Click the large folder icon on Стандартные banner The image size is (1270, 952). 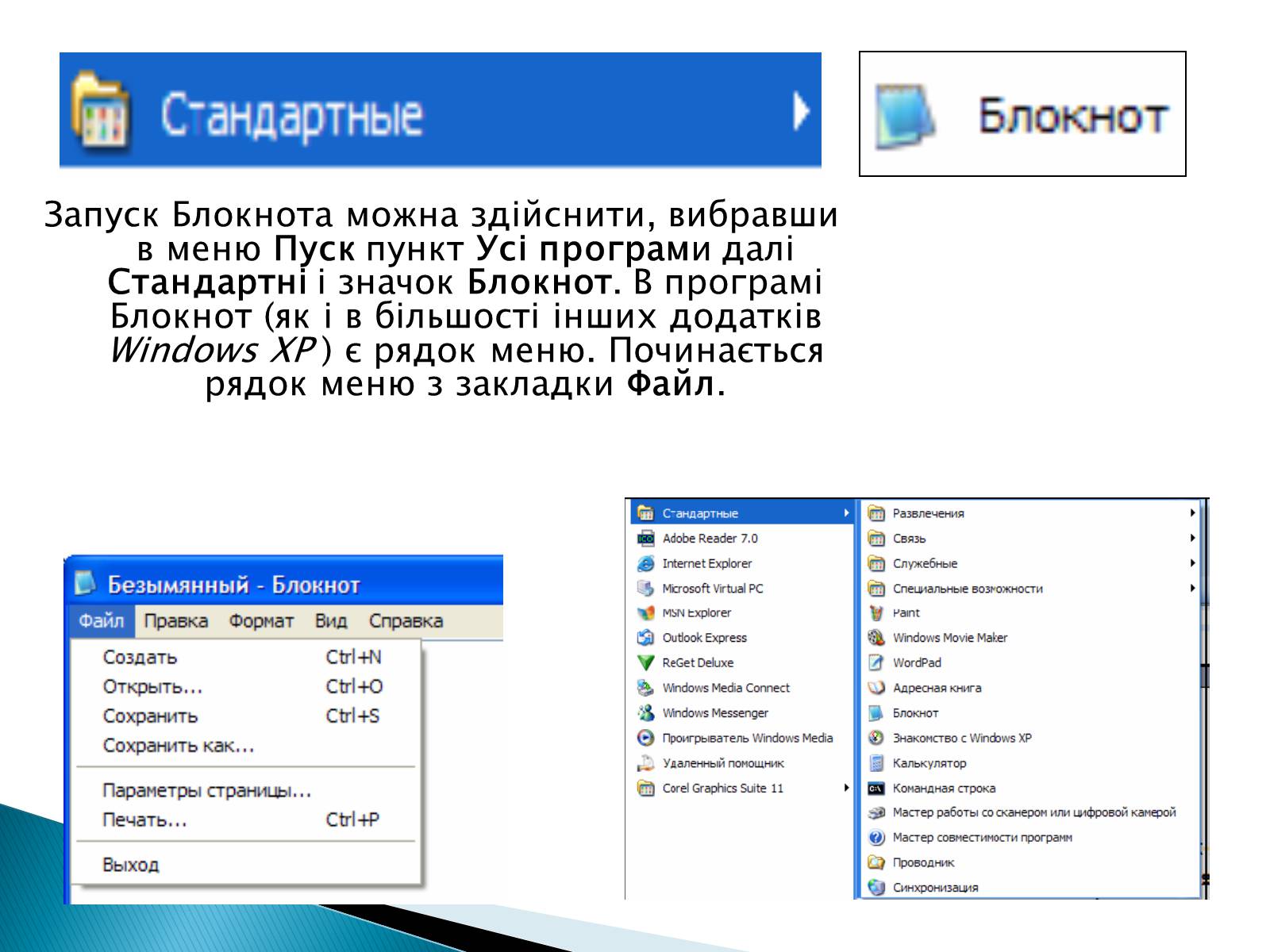coord(100,110)
